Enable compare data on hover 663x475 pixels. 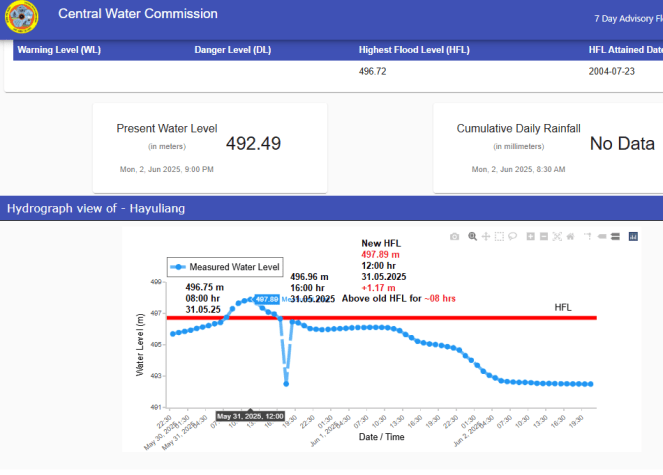[614, 237]
